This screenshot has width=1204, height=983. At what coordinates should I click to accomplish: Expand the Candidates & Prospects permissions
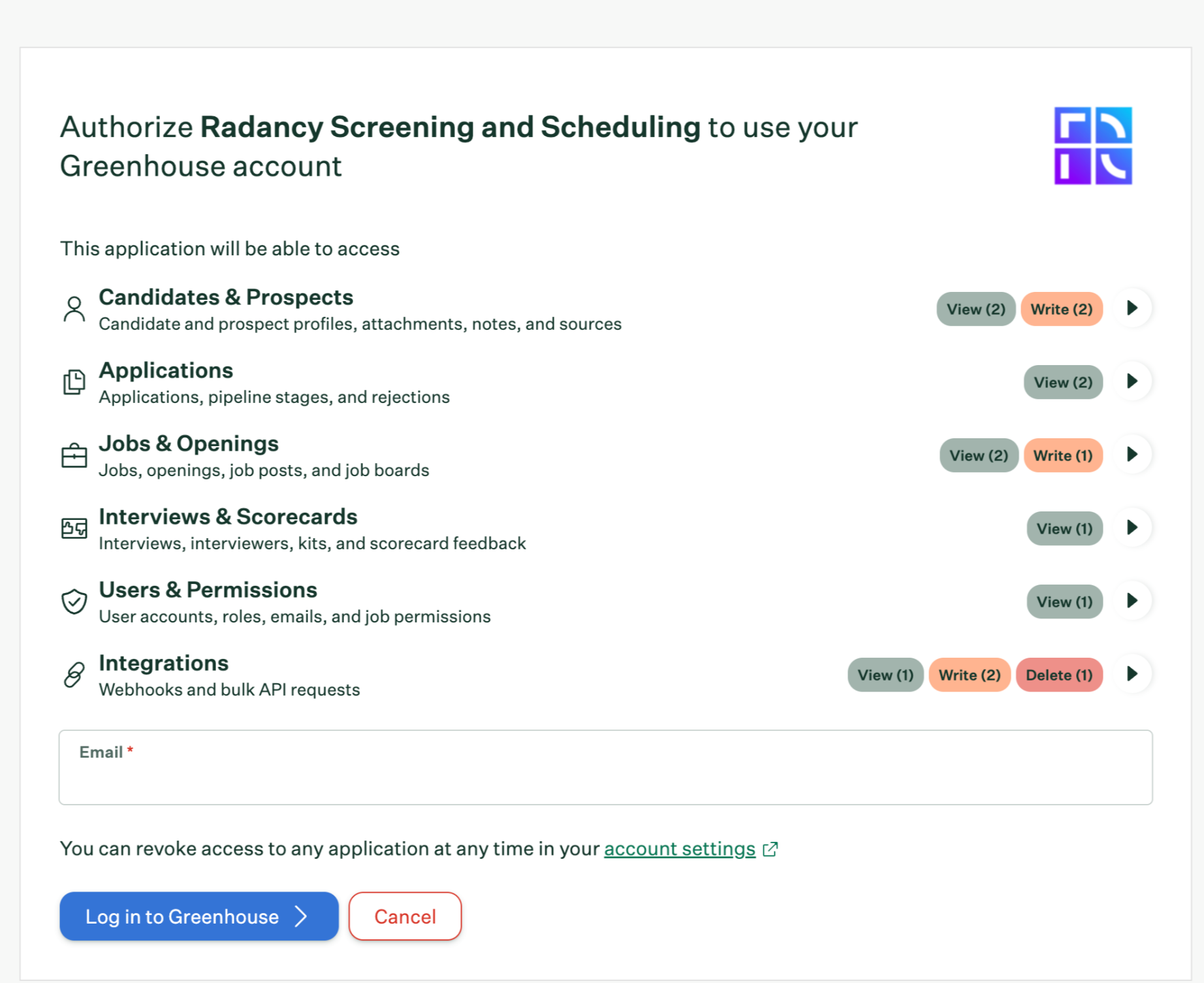[1133, 308]
